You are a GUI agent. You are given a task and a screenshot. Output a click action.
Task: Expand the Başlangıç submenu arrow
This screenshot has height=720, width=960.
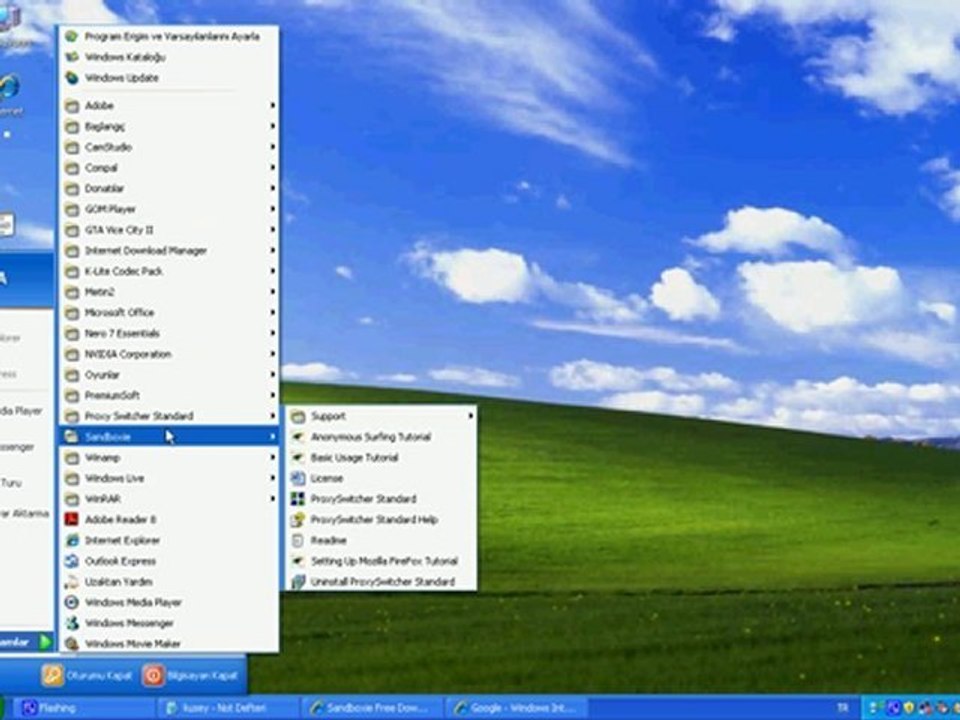click(x=273, y=127)
